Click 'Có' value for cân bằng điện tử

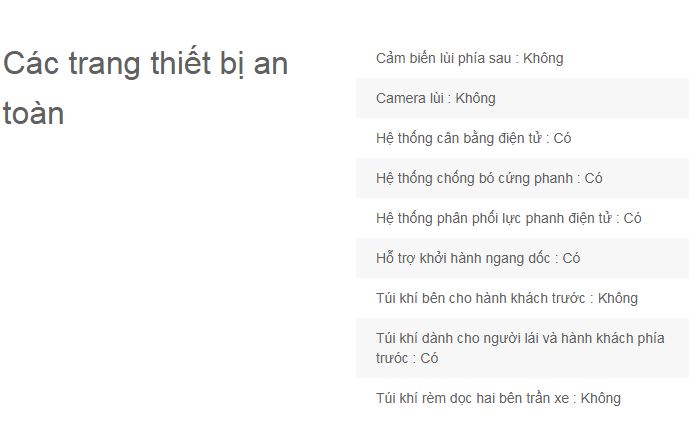pos(562,138)
